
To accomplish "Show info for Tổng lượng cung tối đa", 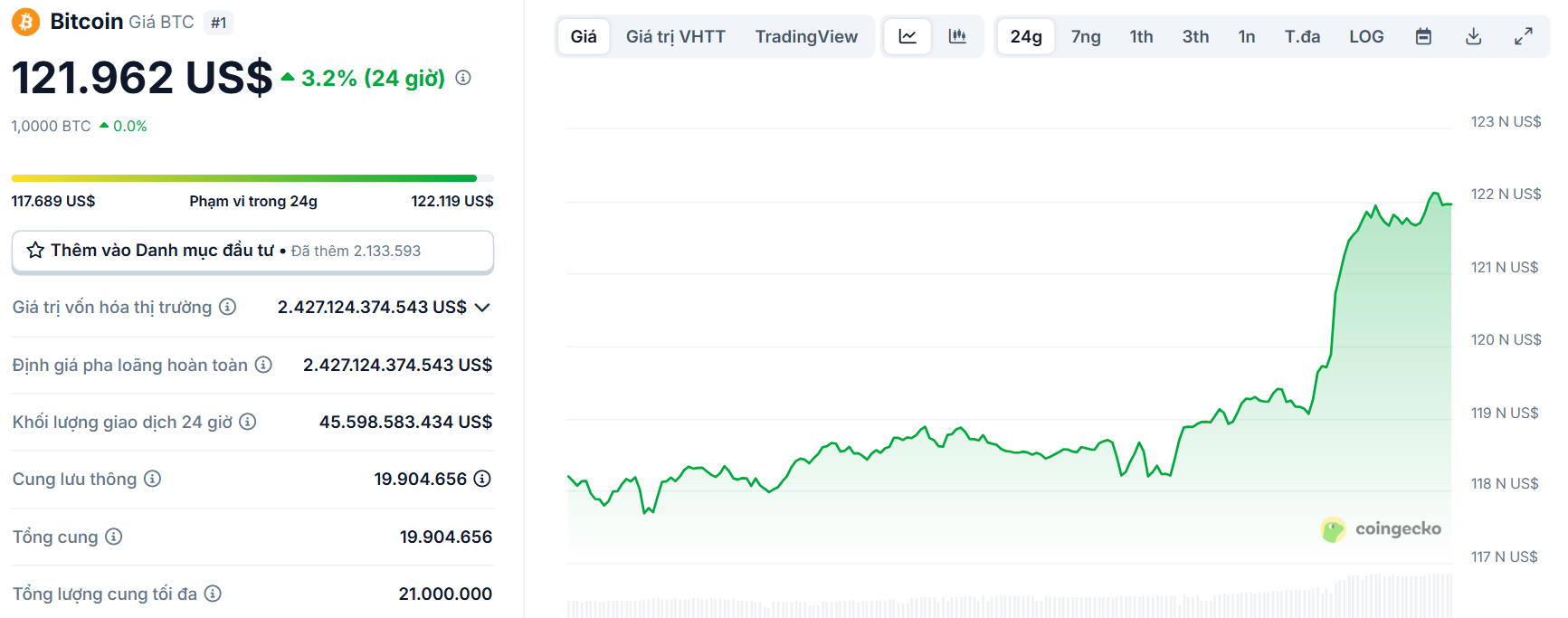I will point(213,594).
